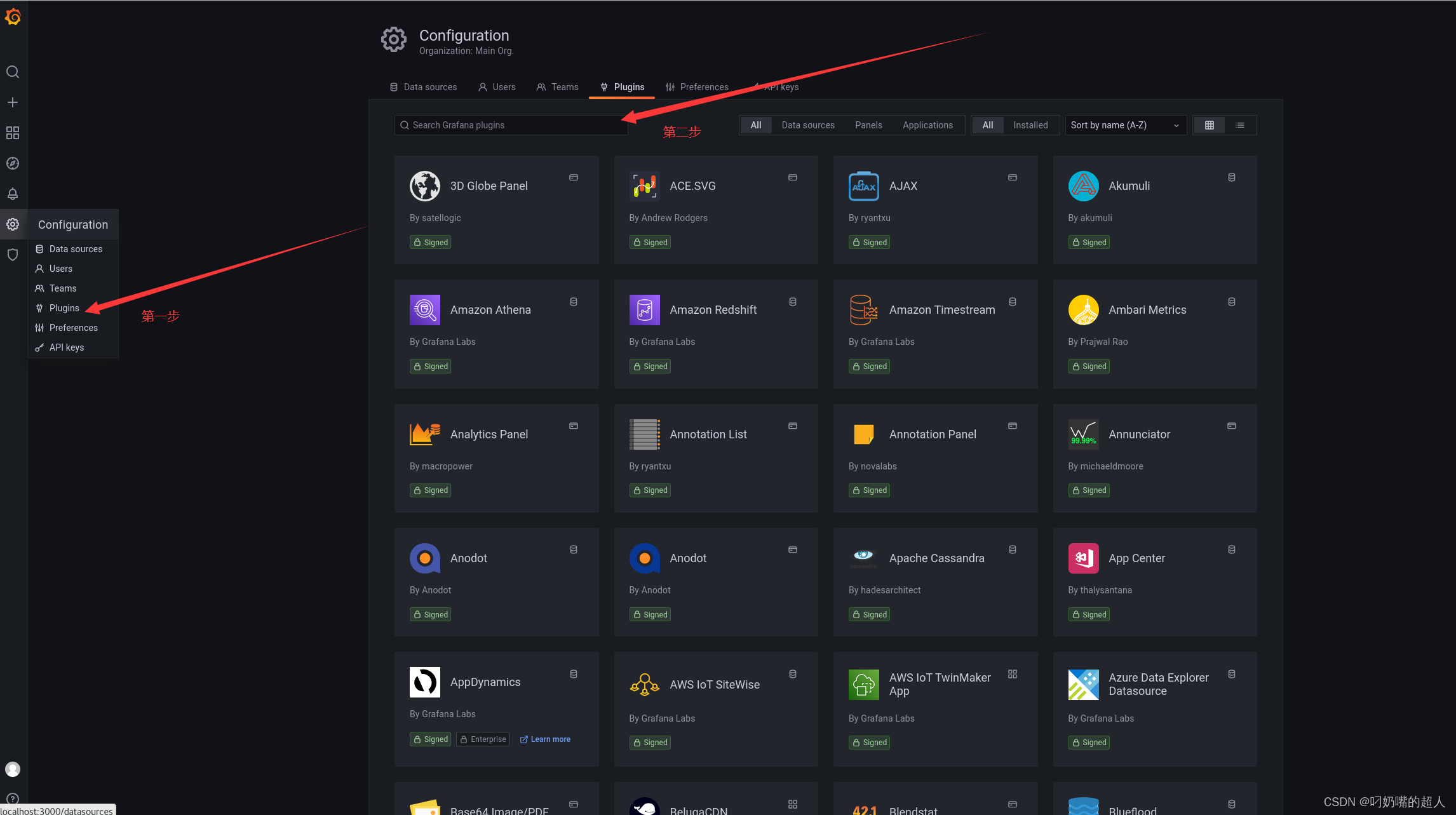Open the user profile avatar
This screenshot has width=1456, height=815.
click(13, 769)
